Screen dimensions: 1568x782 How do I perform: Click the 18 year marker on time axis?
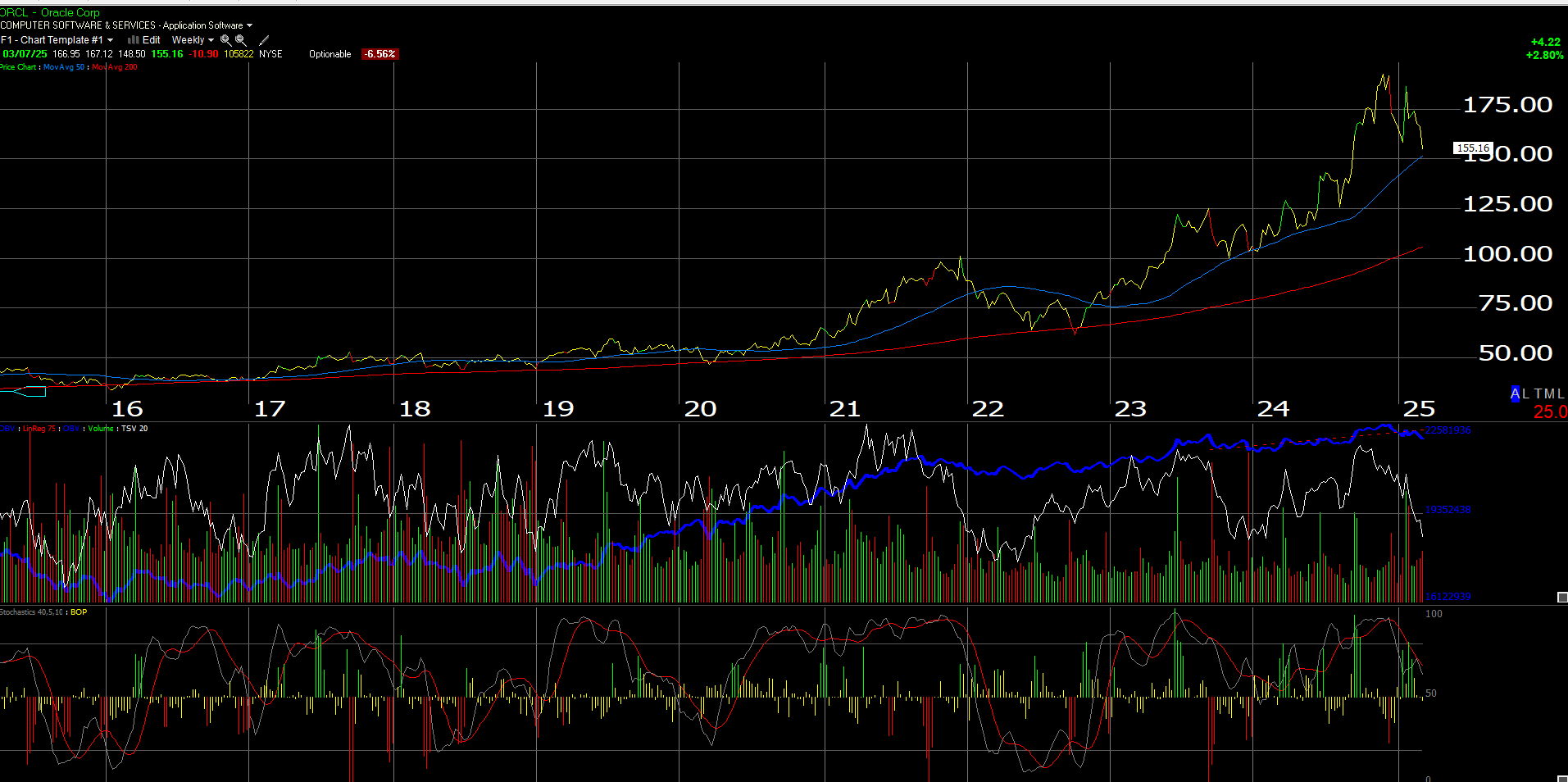coord(415,409)
